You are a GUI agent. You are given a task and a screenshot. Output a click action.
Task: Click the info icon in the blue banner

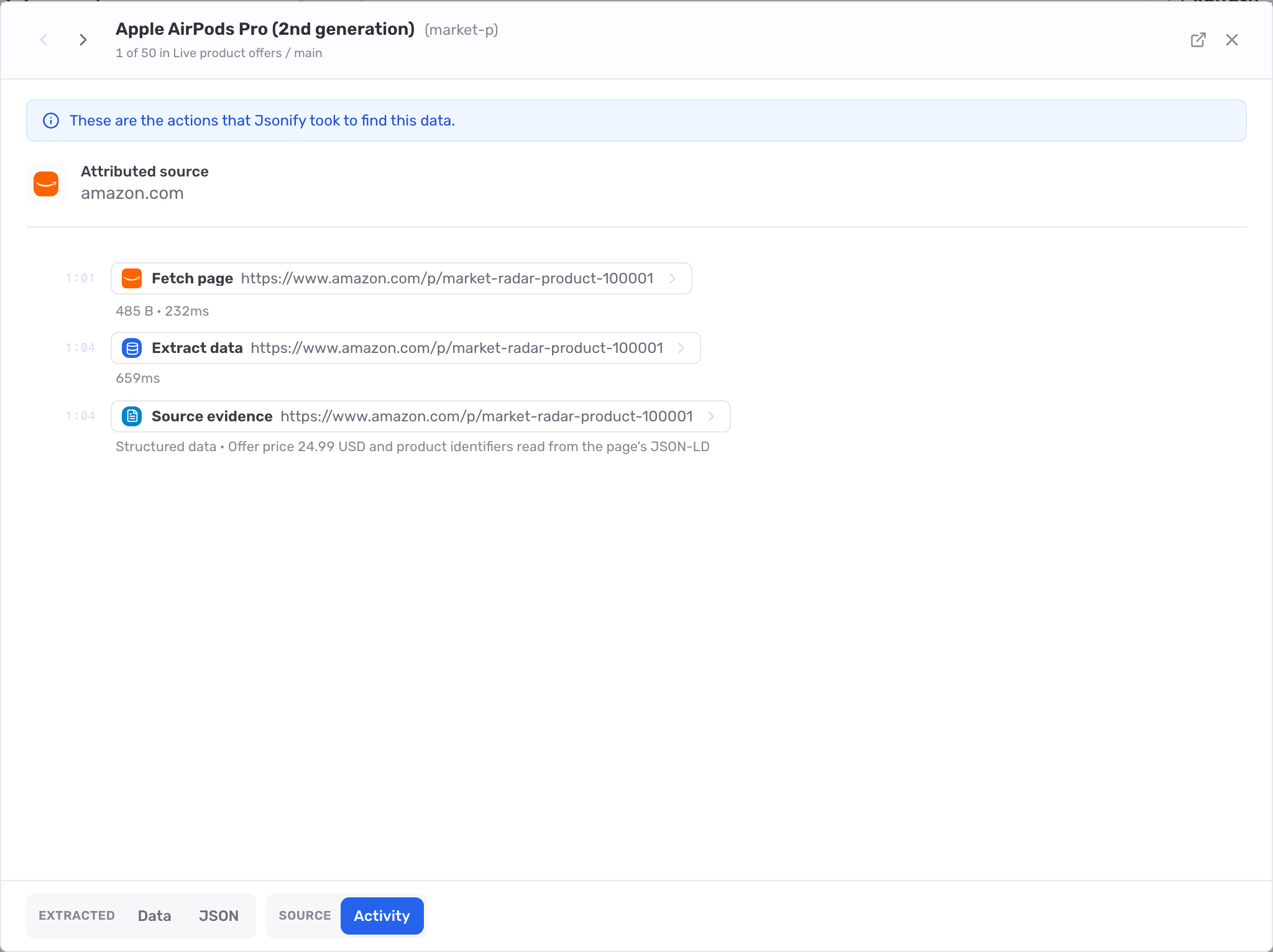pyautogui.click(x=51, y=121)
